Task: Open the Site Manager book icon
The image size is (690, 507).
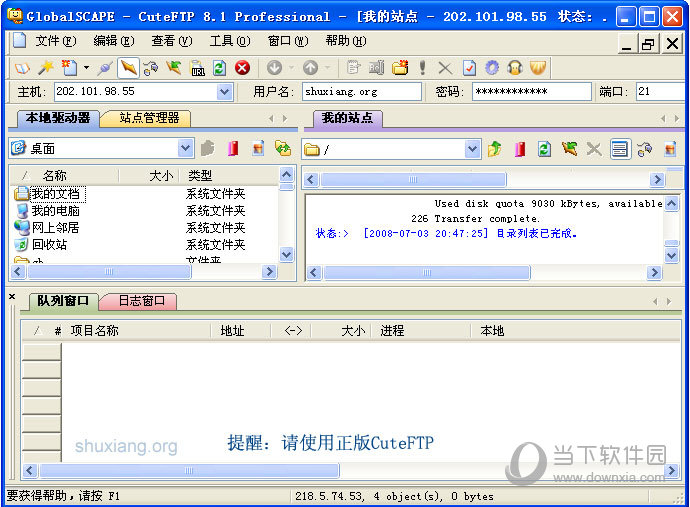Action: (22, 68)
